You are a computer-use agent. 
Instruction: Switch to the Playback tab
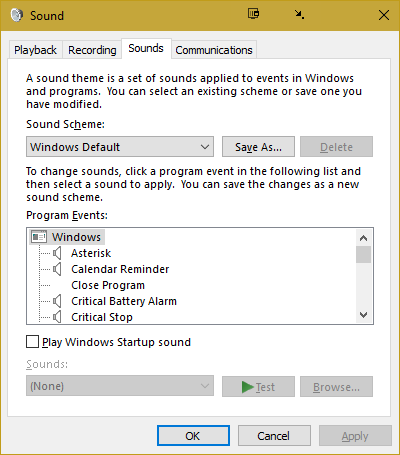[35, 50]
